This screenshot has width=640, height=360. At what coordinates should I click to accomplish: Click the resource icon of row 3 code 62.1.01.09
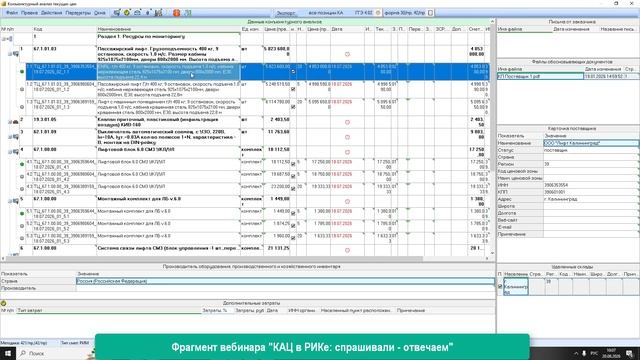pos(16,137)
